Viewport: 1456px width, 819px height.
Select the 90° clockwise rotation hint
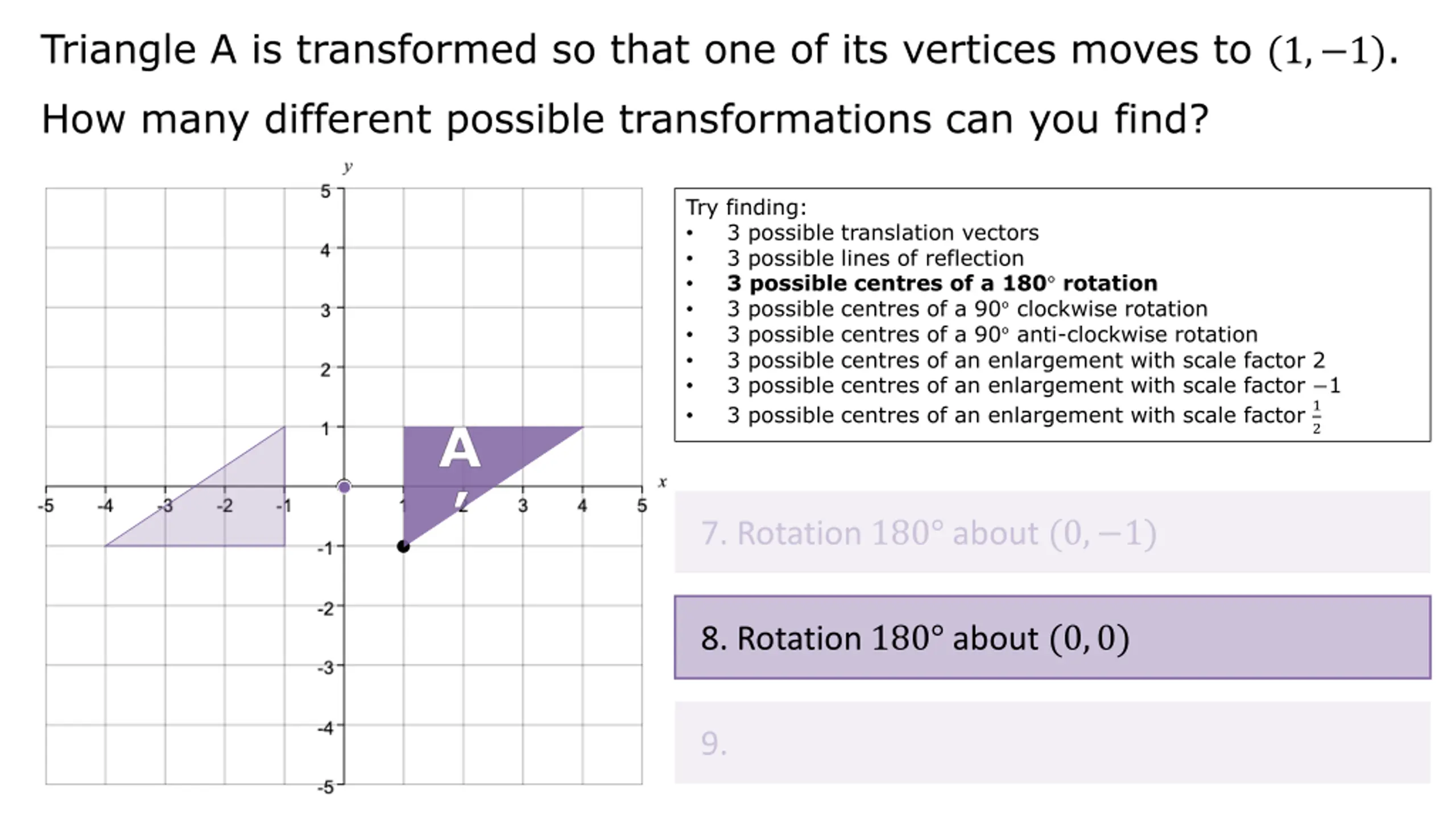[x=967, y=309]
